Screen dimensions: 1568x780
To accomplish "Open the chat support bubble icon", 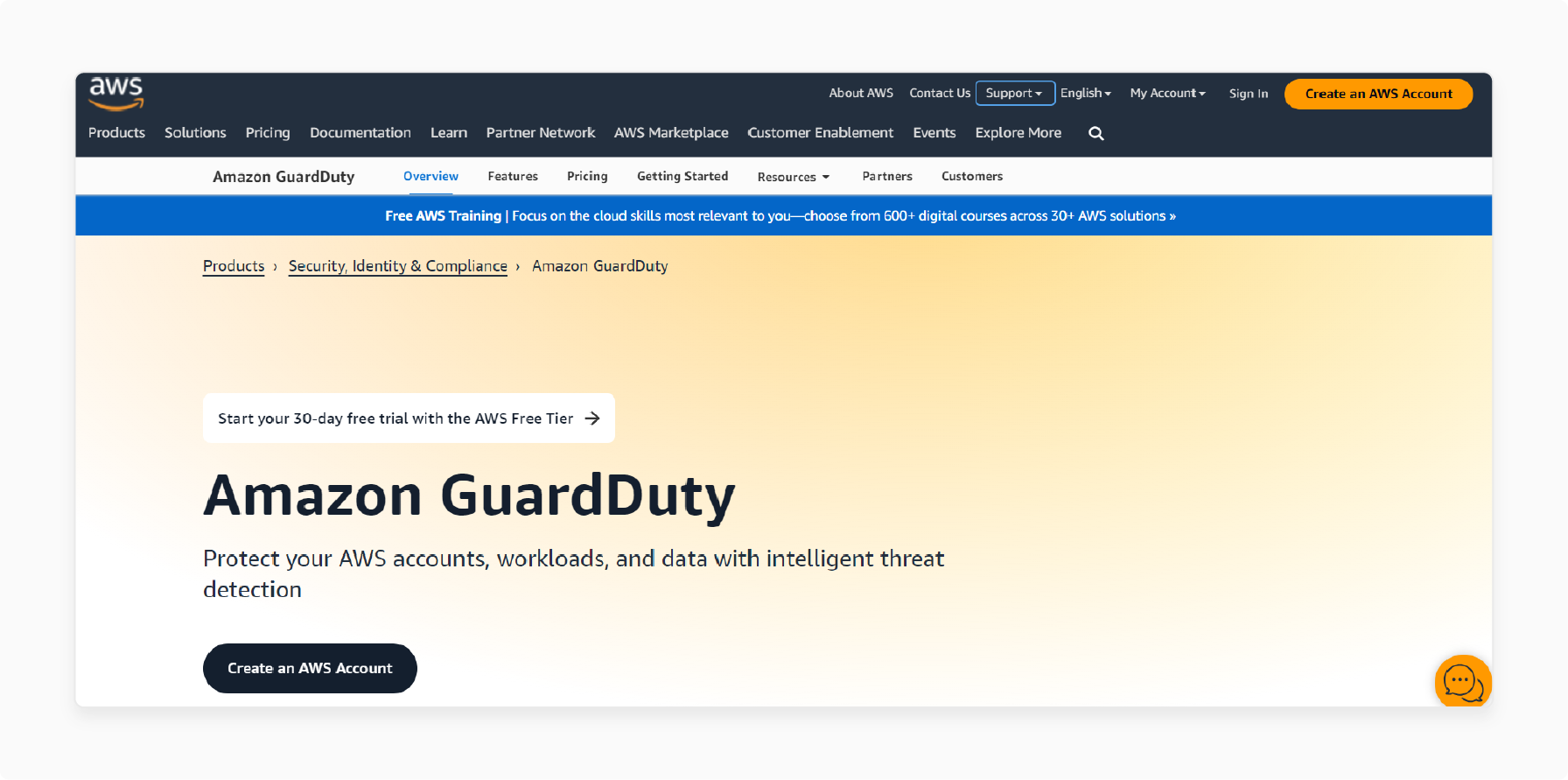I will [1463, 681].
